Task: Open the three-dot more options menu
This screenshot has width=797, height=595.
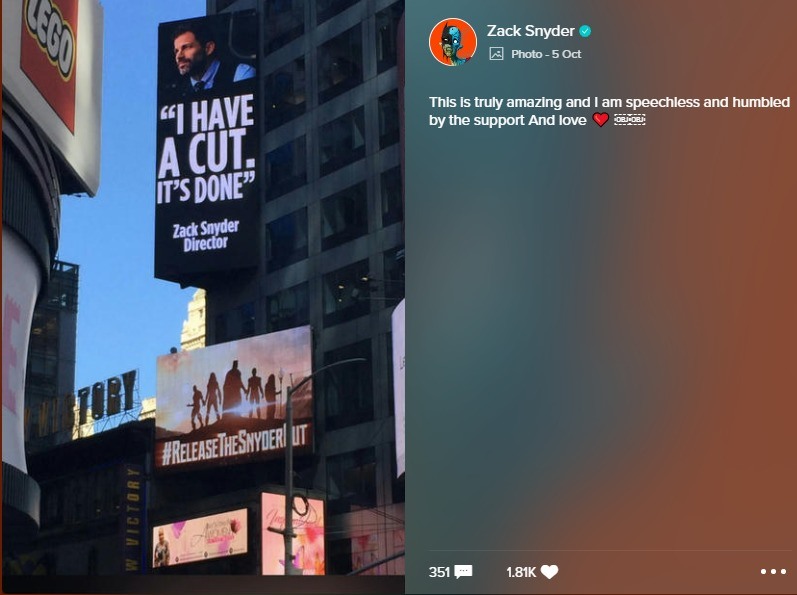Action: (x=773, y=572)
